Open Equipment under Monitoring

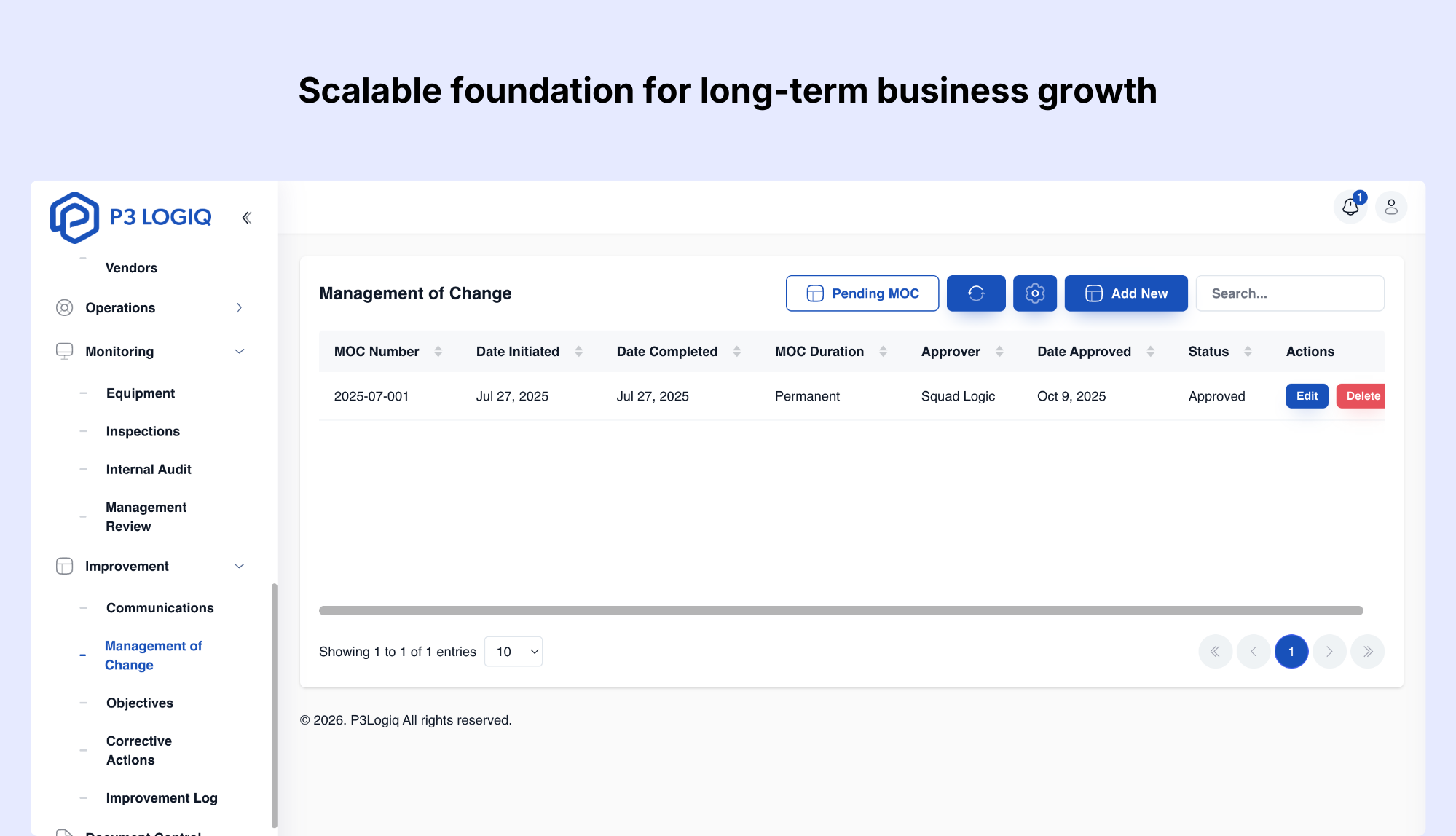(x=141, y=393)
